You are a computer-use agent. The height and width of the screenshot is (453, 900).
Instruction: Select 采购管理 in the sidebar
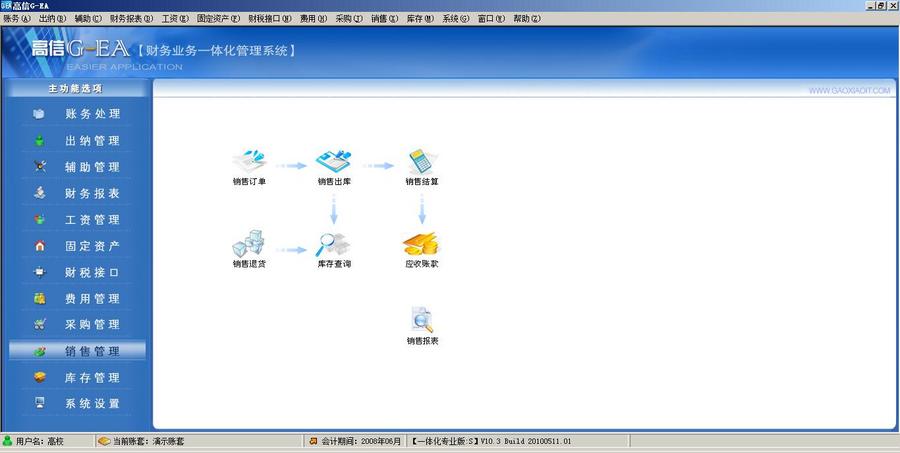[x=77, y=324]
